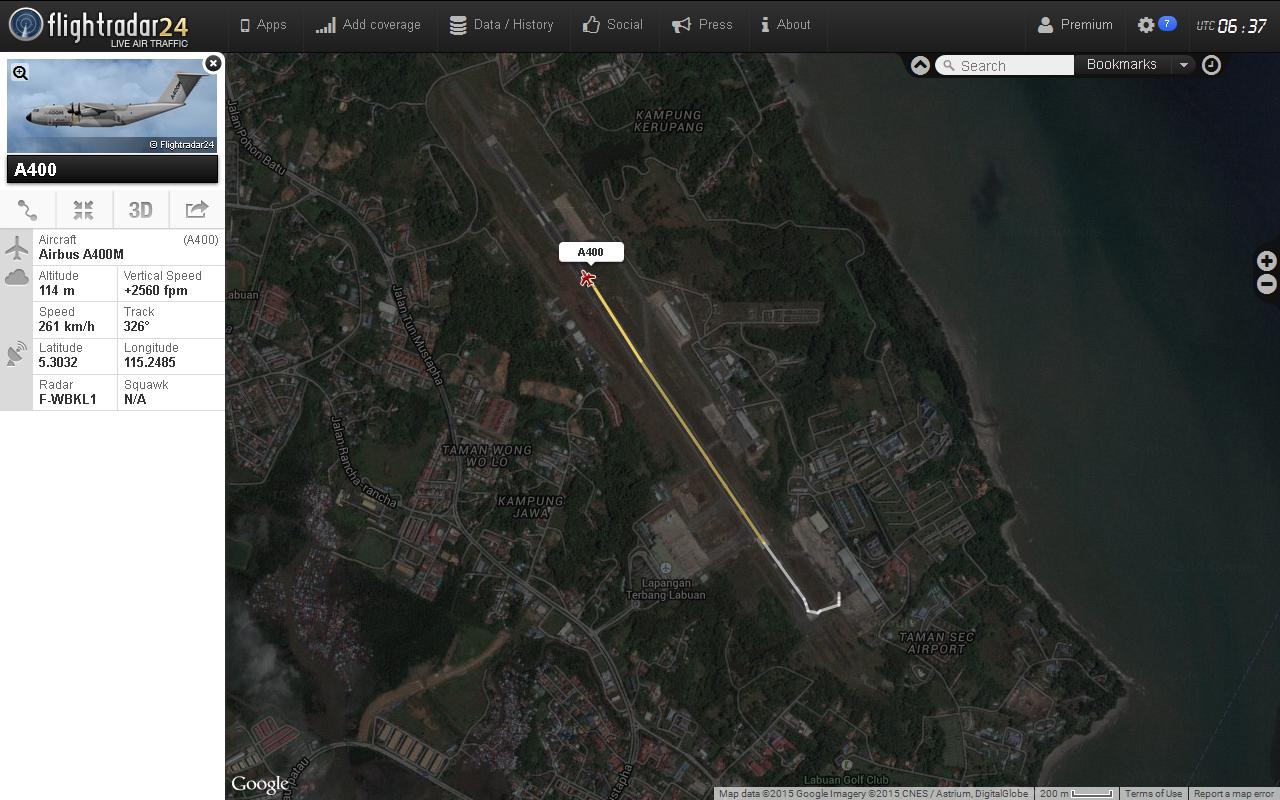Toggle follow aircraft centering icon
The height and width of the screenshot is (800, 1280).
(x=83, y=210)
